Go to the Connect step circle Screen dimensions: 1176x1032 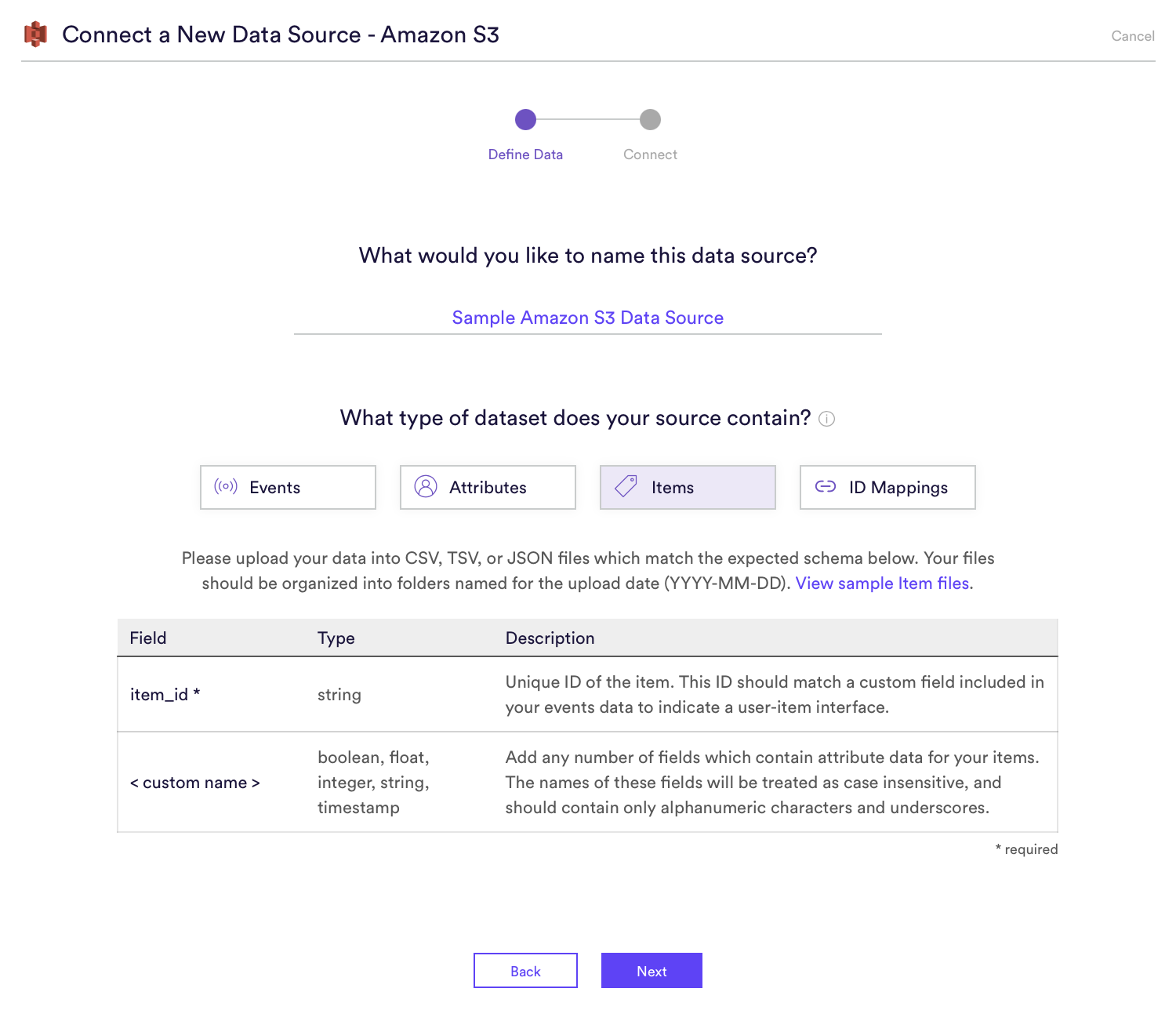pyautogui.click(x=650, y=119)
